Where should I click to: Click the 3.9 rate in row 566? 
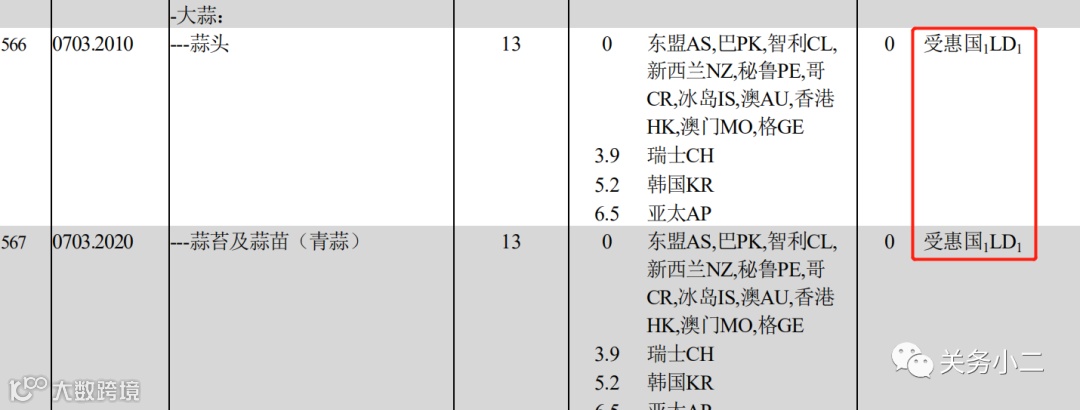pos(607,156)
